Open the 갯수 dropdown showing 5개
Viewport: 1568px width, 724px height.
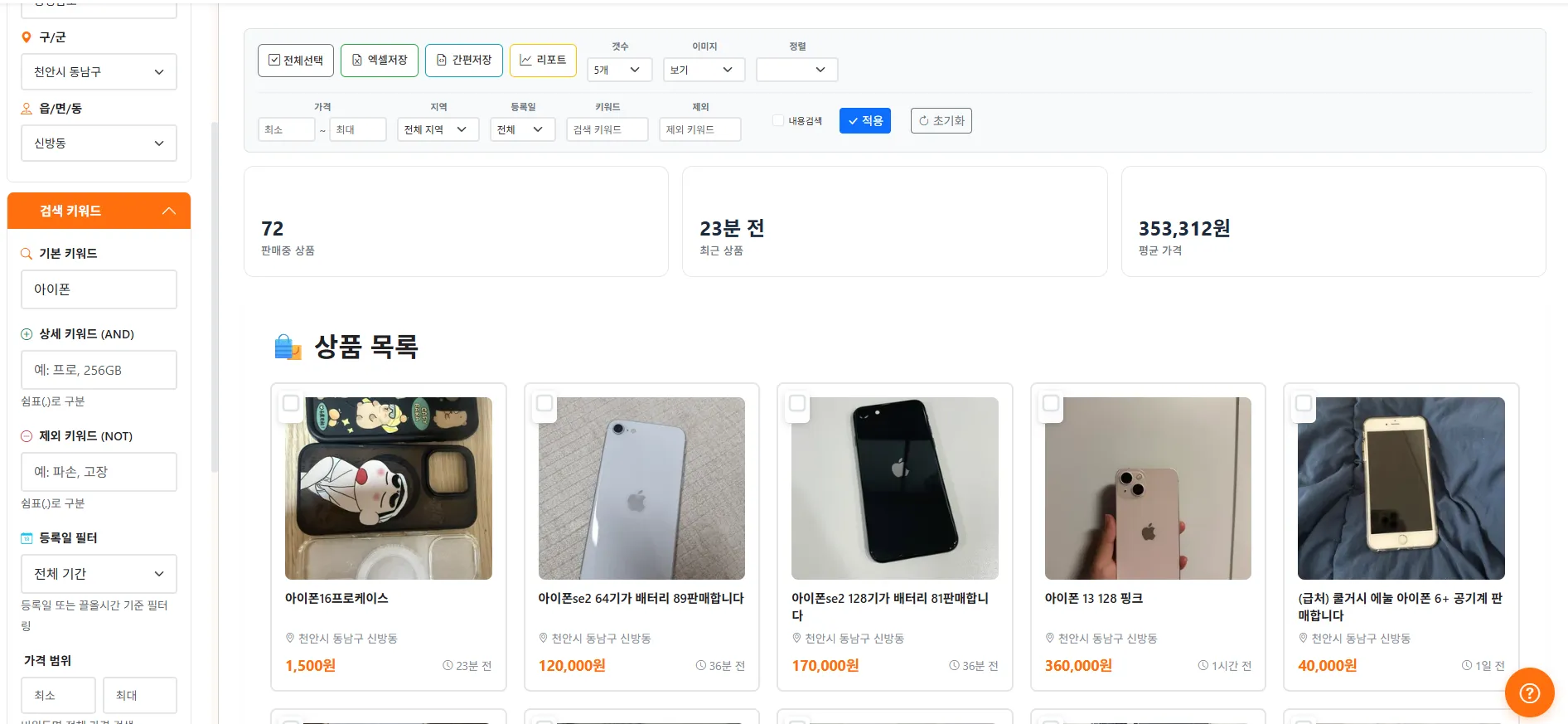pos(619,70)
